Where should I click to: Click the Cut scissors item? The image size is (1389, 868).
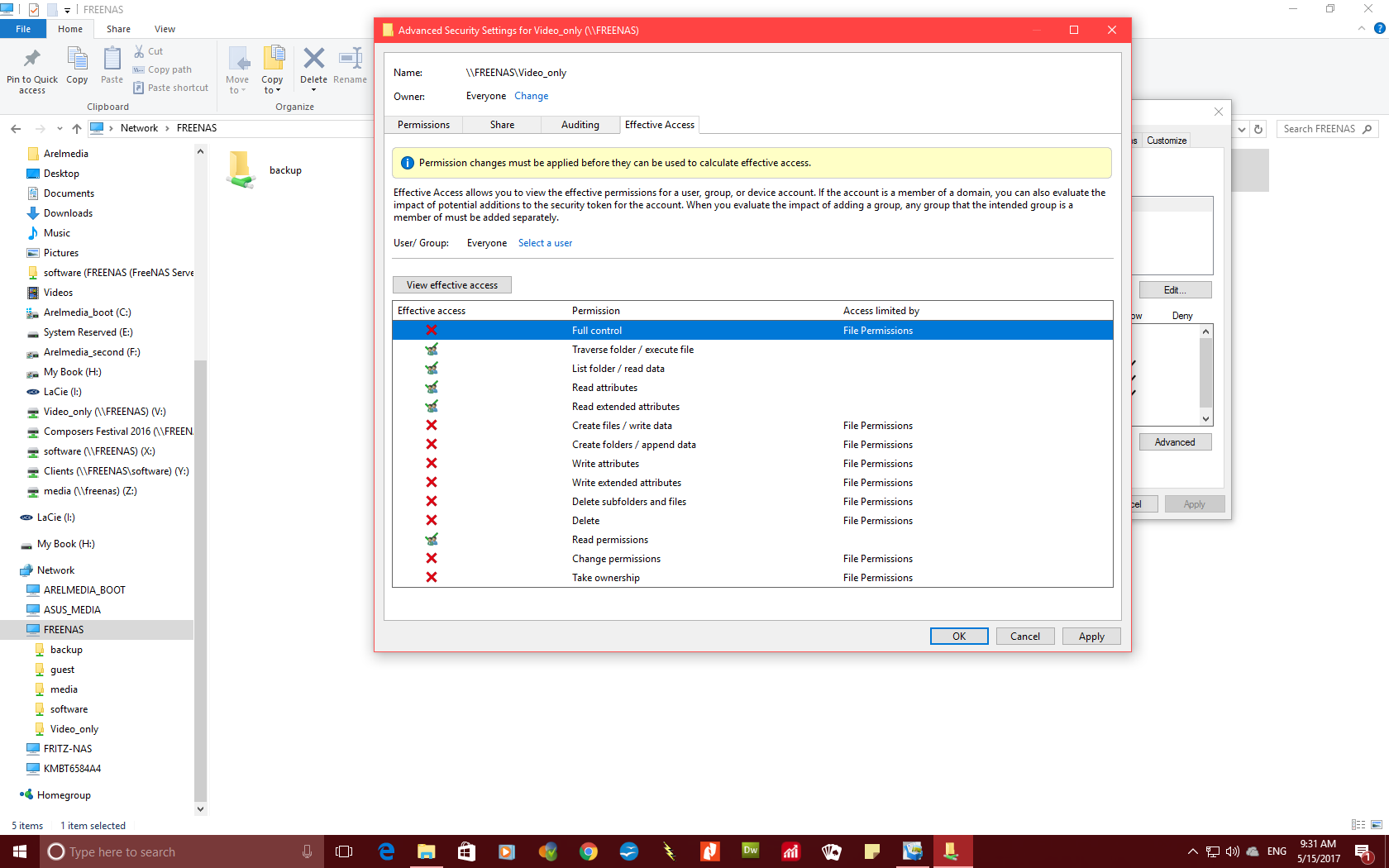tap(149, 51)
